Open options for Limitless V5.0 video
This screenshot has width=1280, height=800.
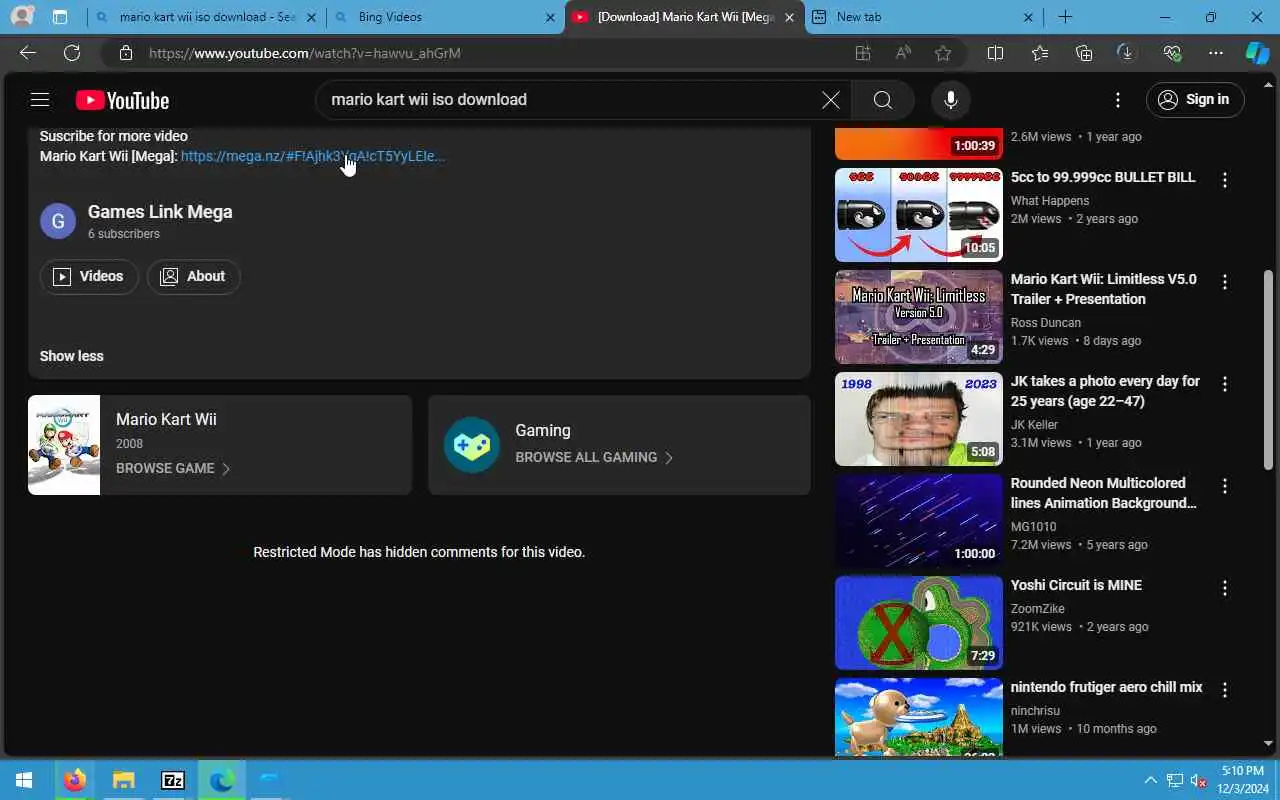tap(1224, 282)
